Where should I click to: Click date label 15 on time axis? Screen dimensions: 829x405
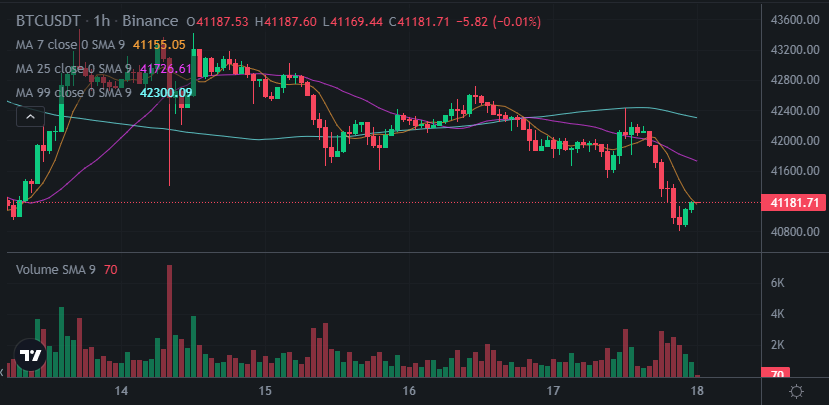pos(265,391)
